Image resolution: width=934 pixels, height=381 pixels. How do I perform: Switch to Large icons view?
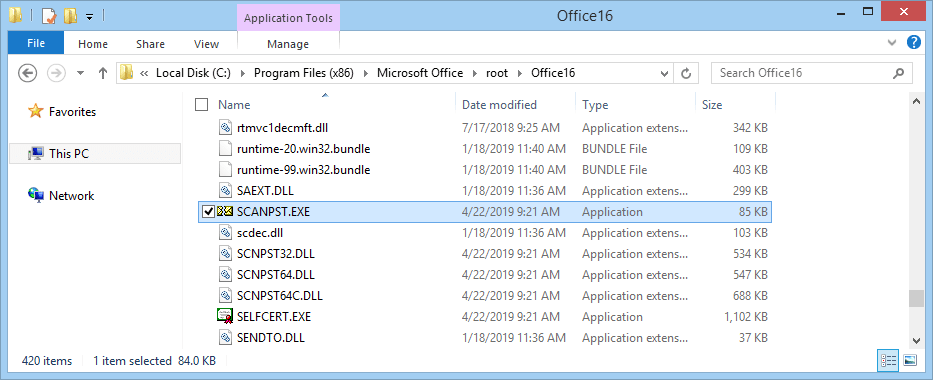point(910,360)
